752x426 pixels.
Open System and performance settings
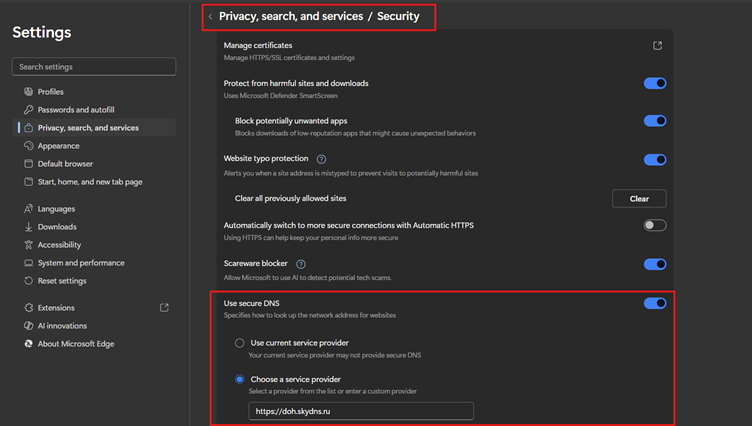(x=81, y=263)
